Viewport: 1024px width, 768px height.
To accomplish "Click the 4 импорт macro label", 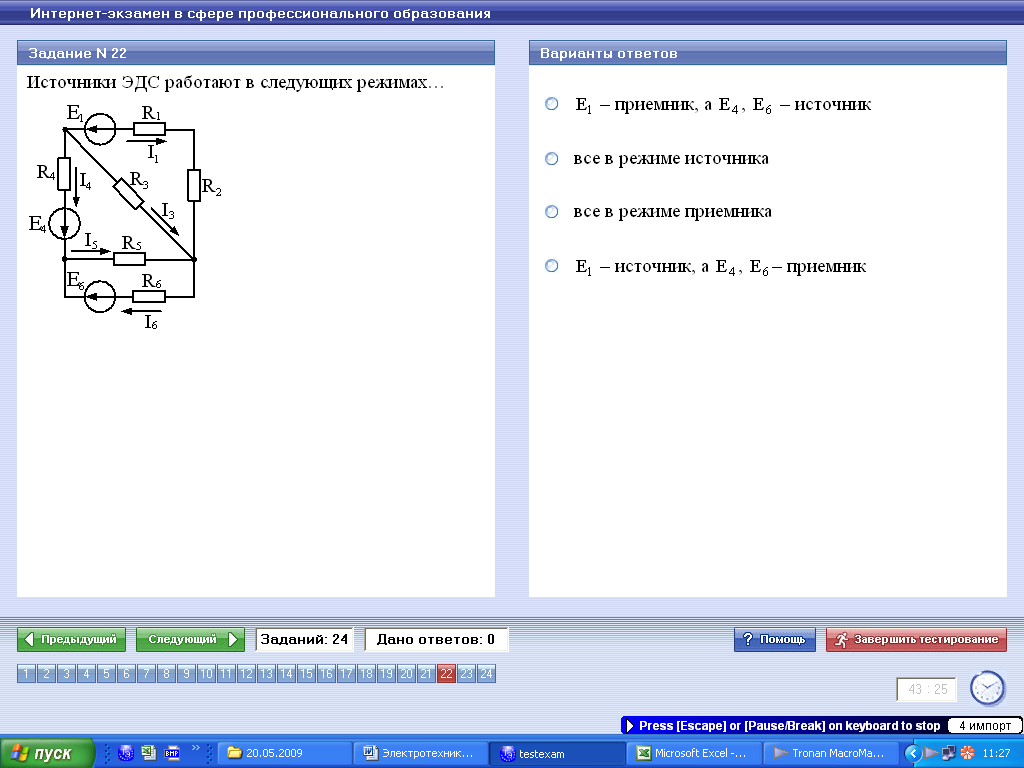I will (985, 726).
